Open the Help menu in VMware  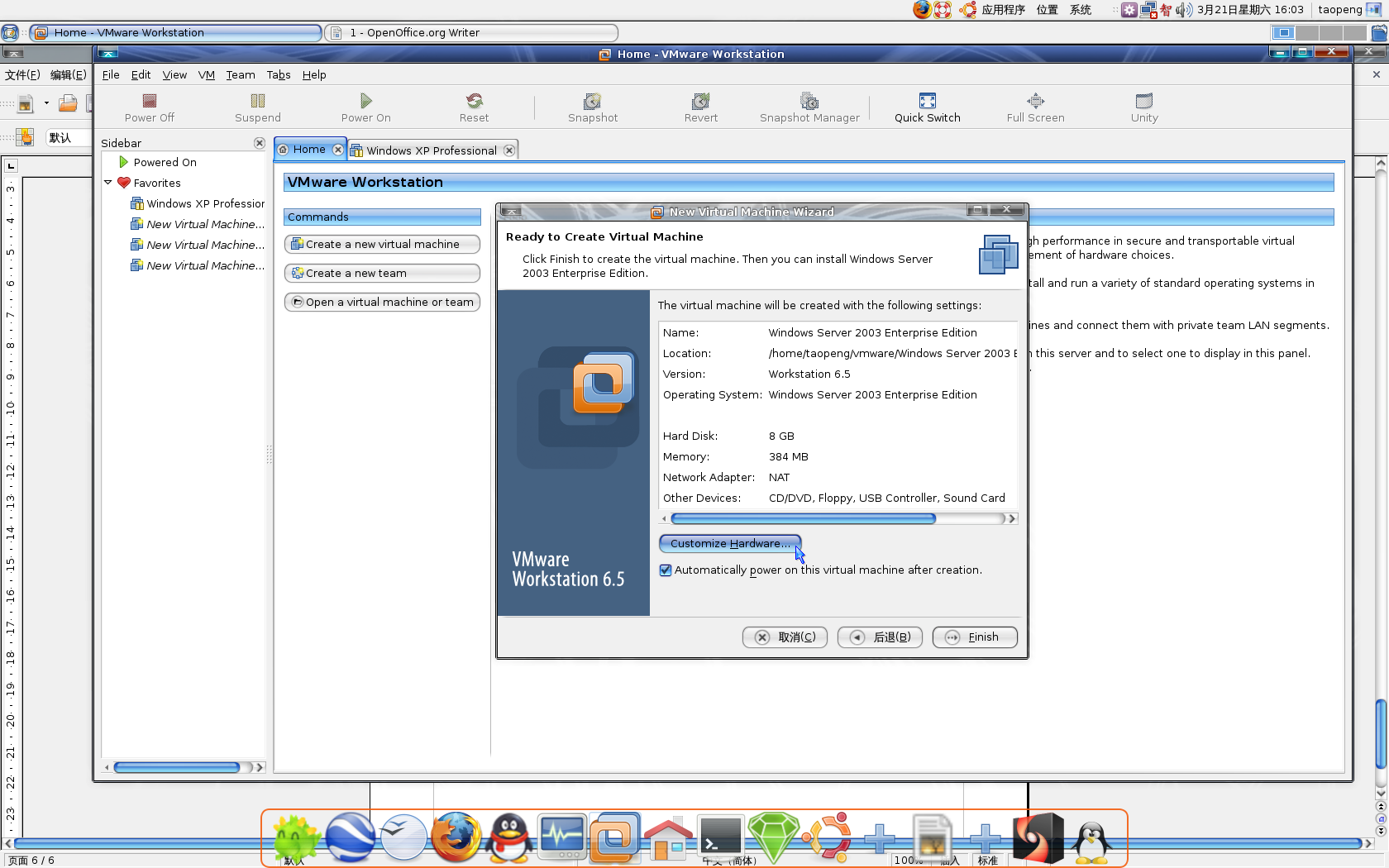pos(314,75)
